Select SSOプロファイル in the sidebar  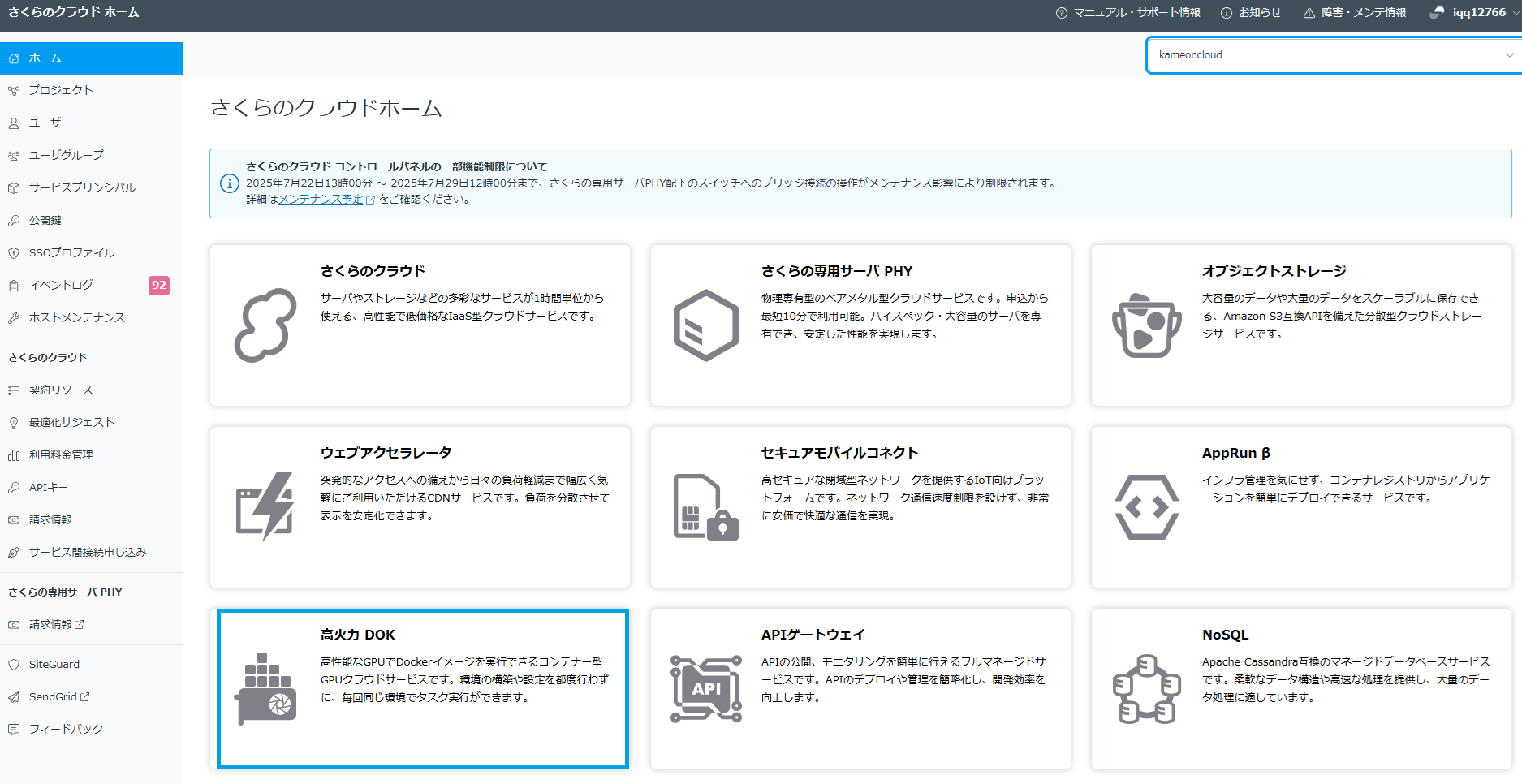tap(91, 253)
